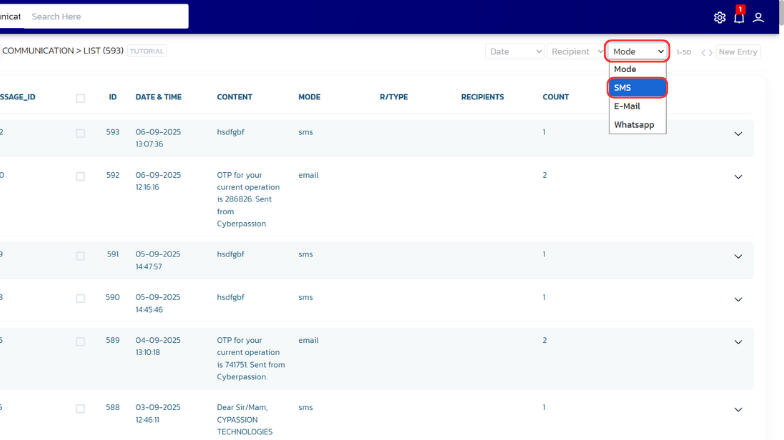Open the TUTORIAL link
The width and height of the screenshot is (784, 440).
147,51
